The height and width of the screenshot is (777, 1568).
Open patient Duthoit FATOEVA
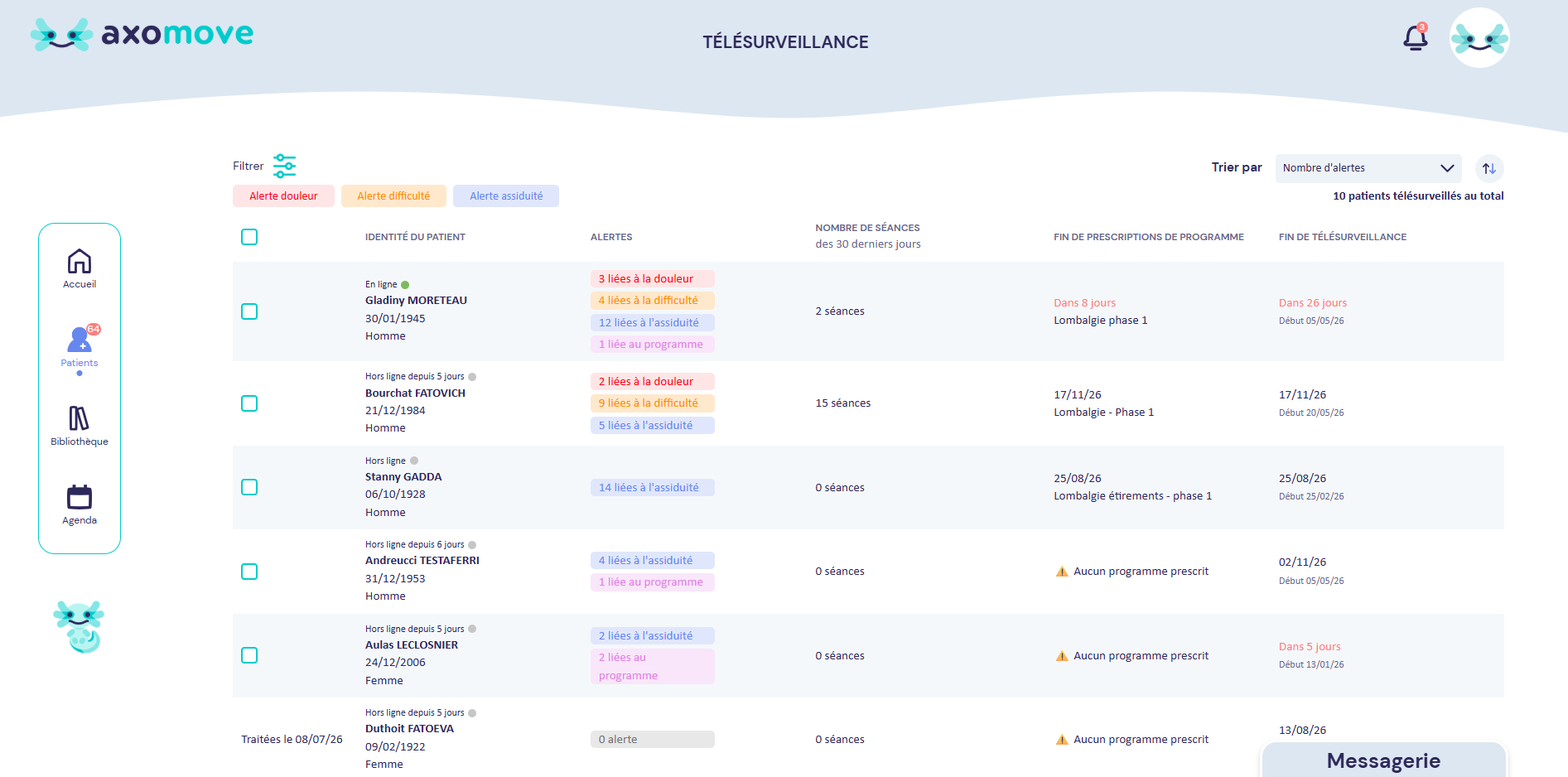pos(409,729)
